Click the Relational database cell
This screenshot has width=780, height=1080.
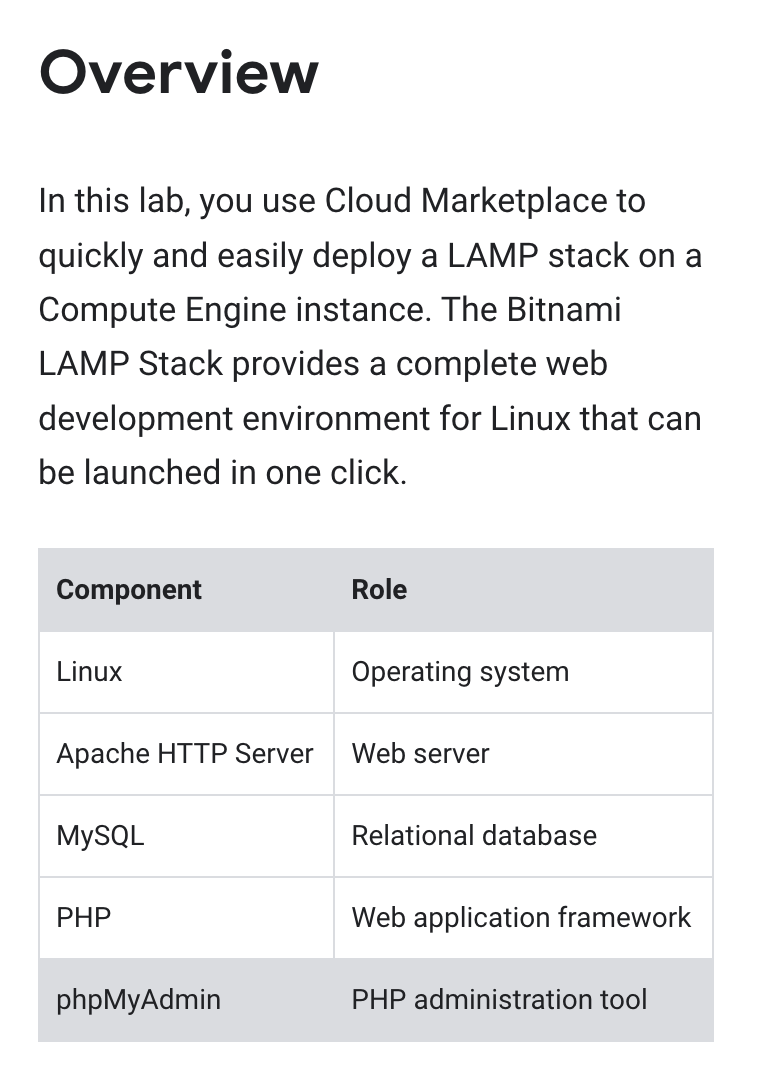click(x=524, y=835)
